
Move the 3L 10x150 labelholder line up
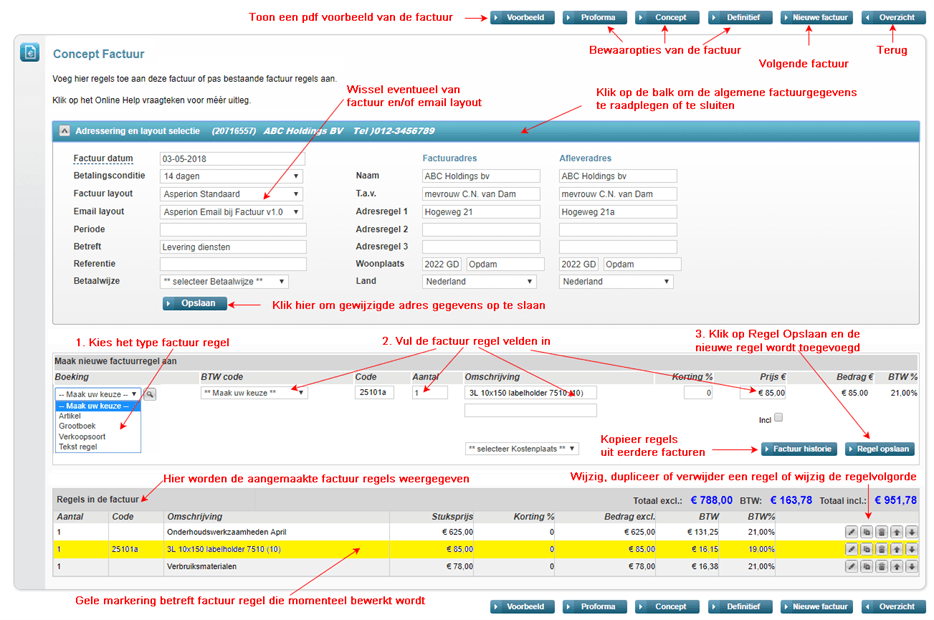coord(896,549)
